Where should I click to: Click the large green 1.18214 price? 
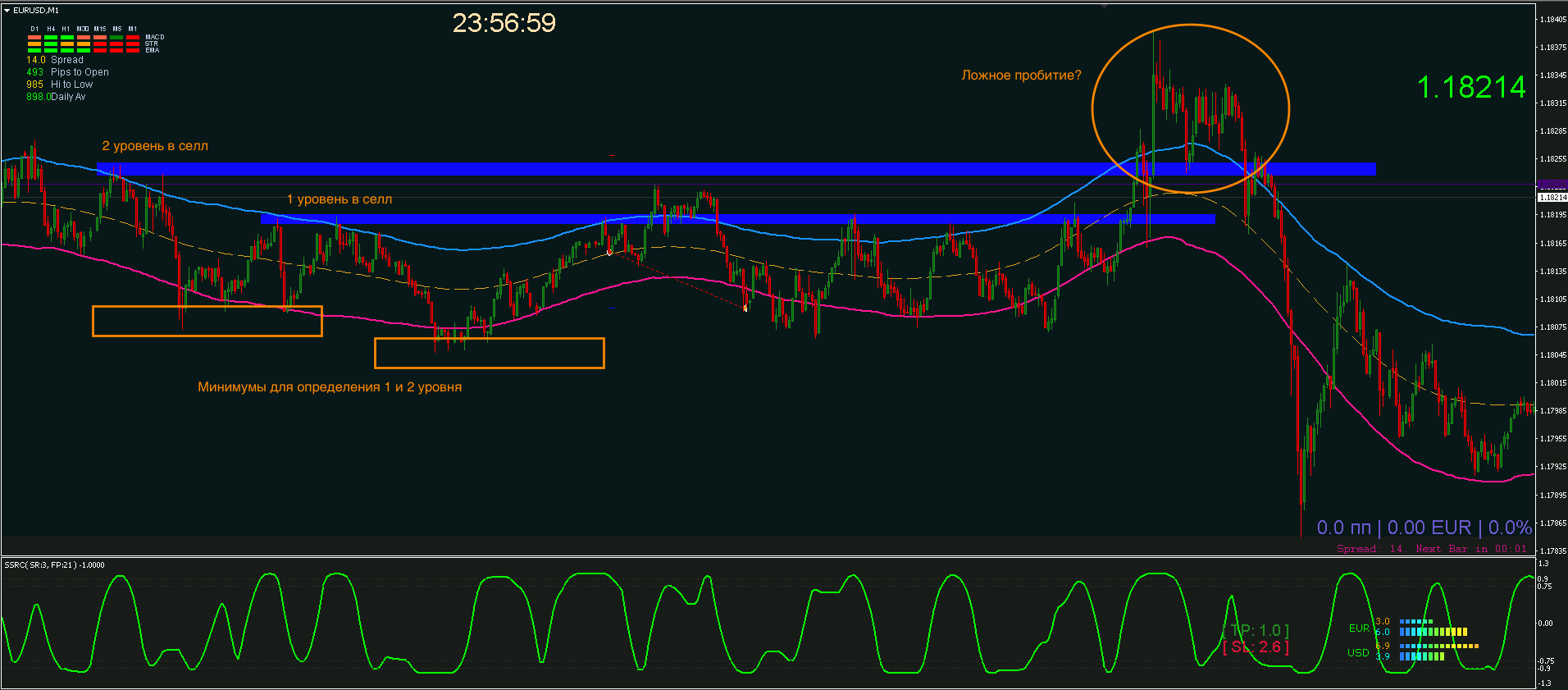coord(1471,87)
